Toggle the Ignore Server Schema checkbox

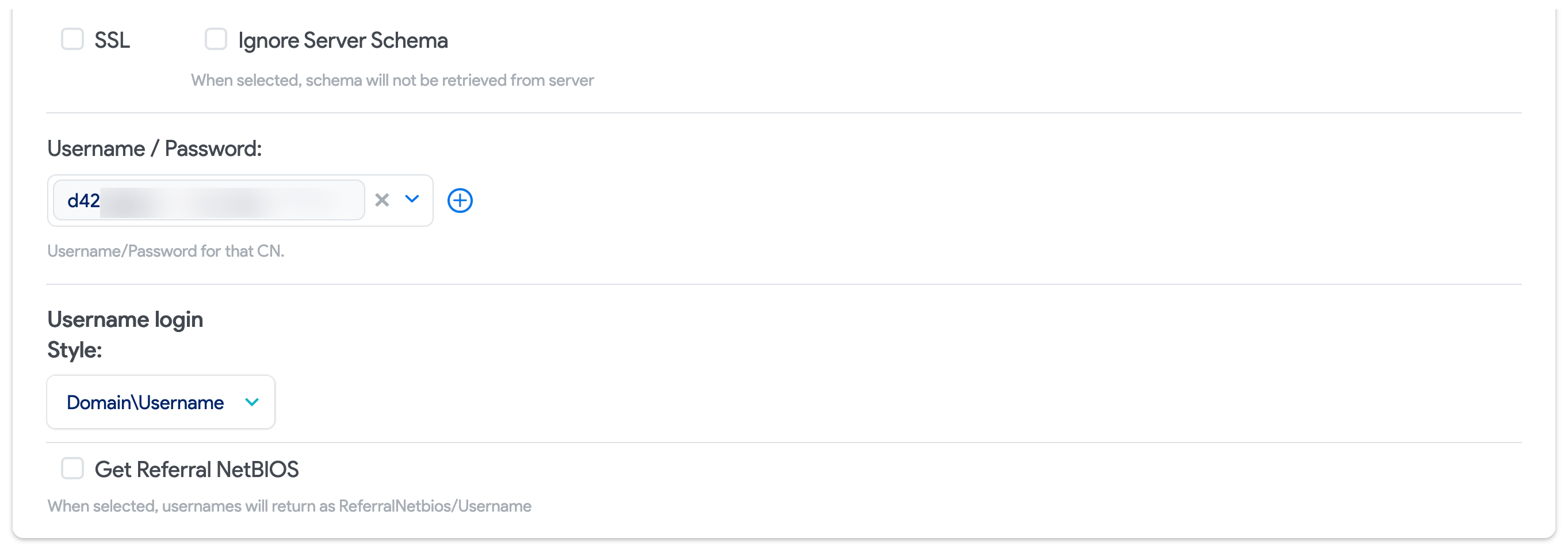tap(216, 40)
